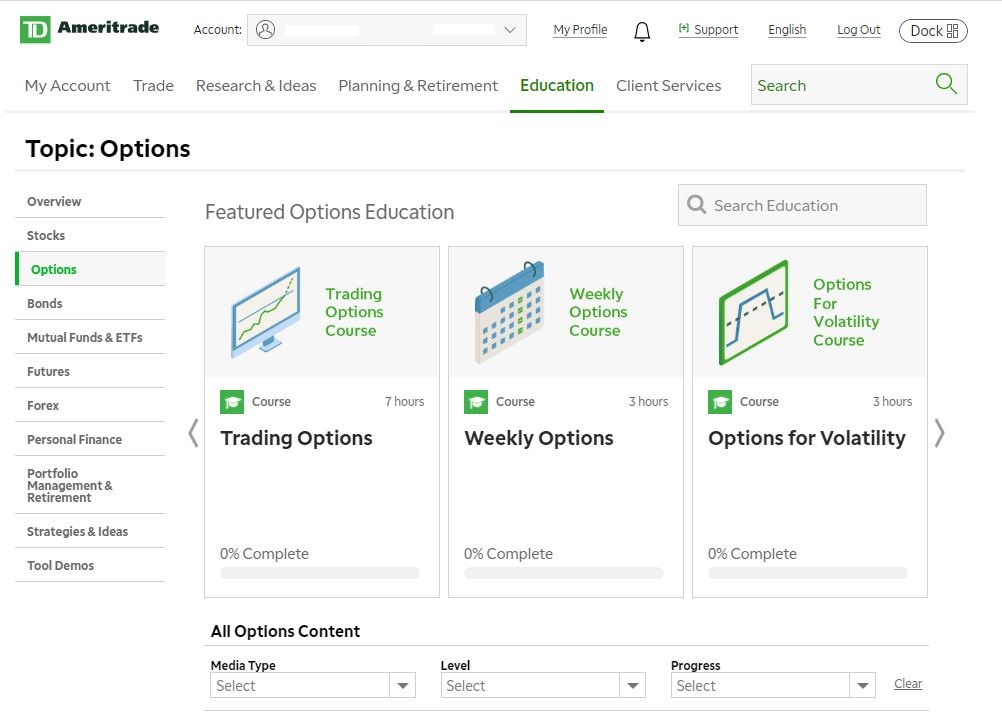Screen dimensions: 1002x720
Task: Open the notifications bell
Action: click(x=642, y=31)
